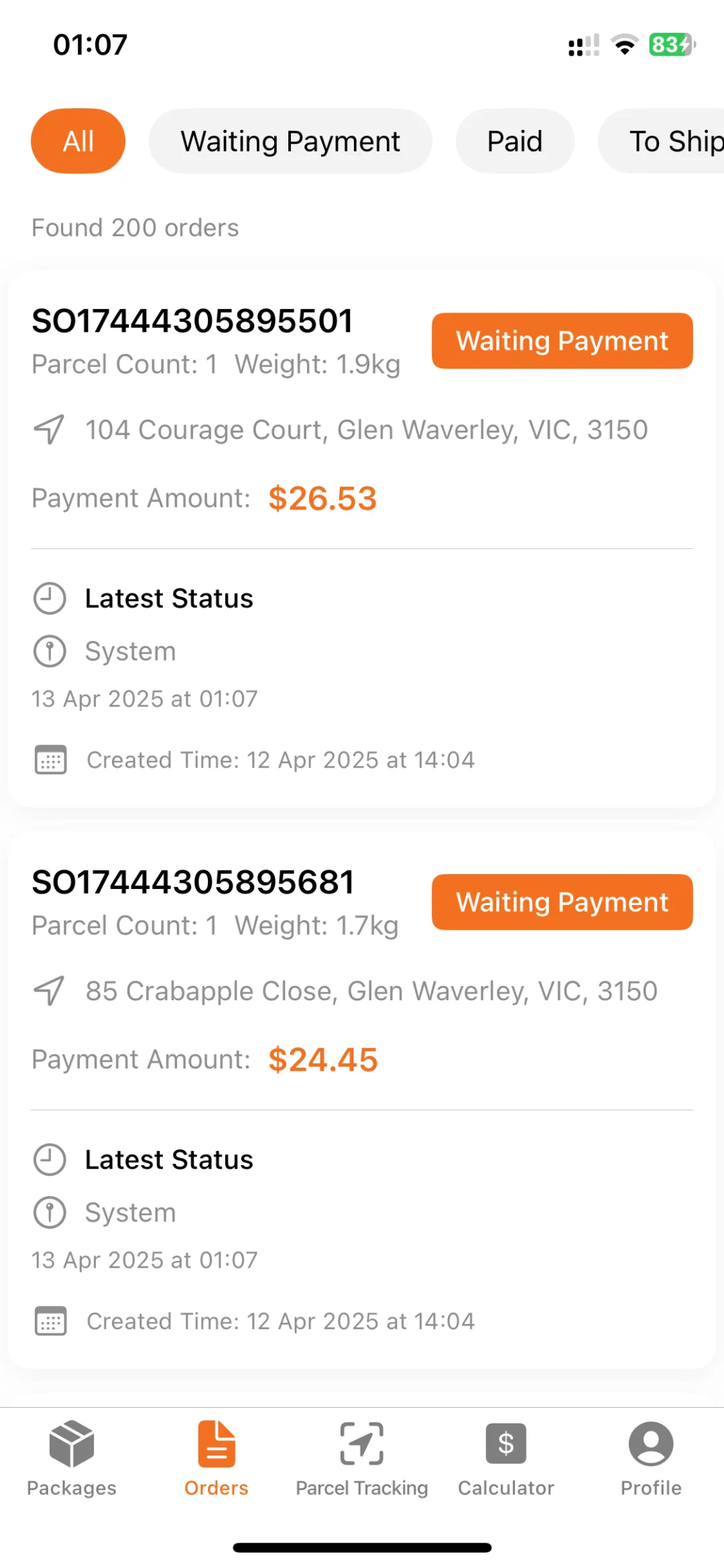The height and width of the screenshot is (1568, 724).
Task: Switch to the To Ship filter
Action: point(670,141)
